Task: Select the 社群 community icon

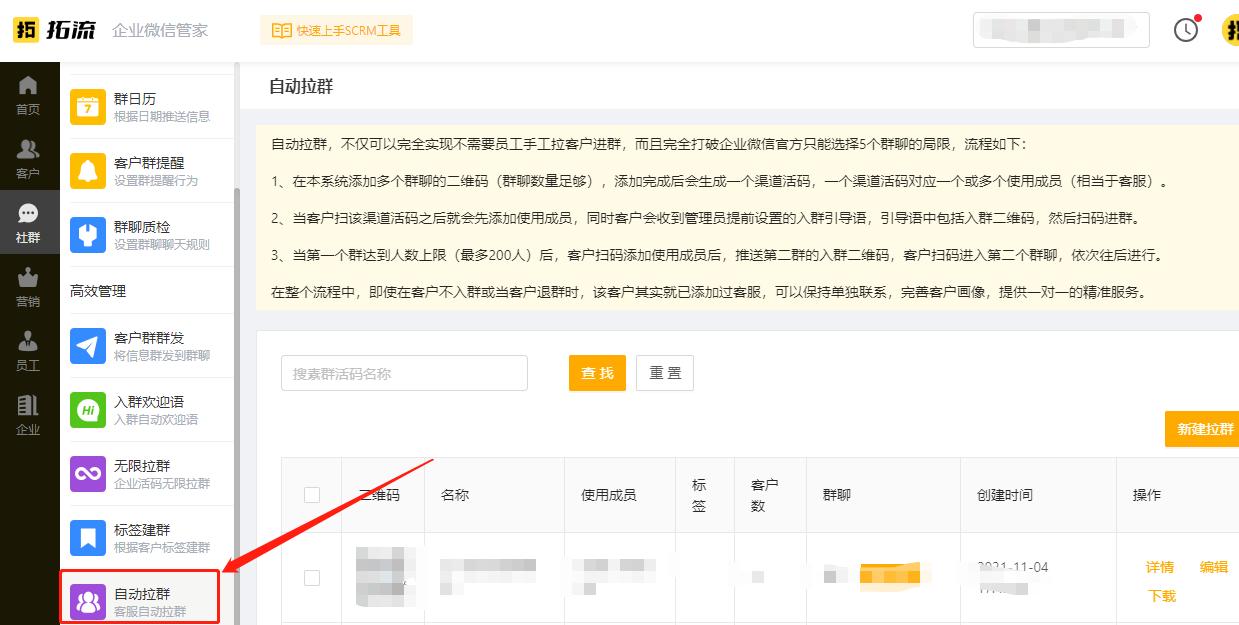Action: [29, 214]
